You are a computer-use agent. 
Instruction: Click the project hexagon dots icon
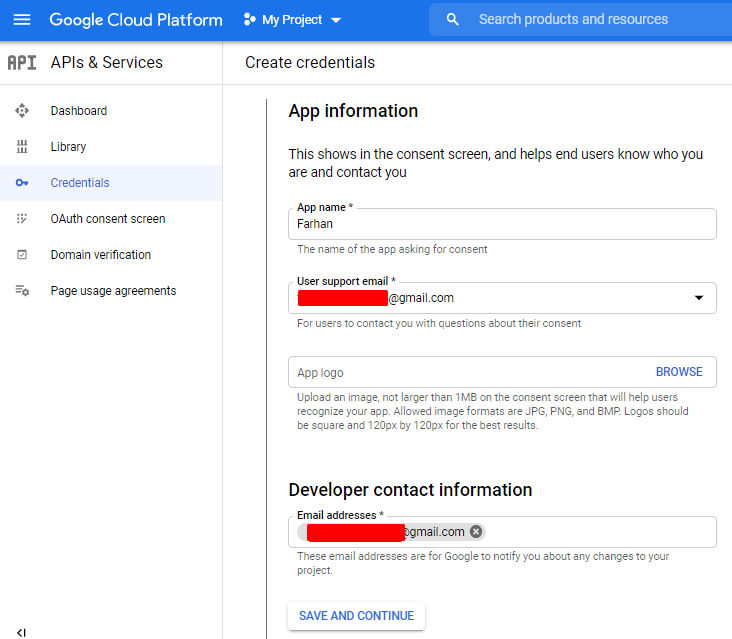250,20
